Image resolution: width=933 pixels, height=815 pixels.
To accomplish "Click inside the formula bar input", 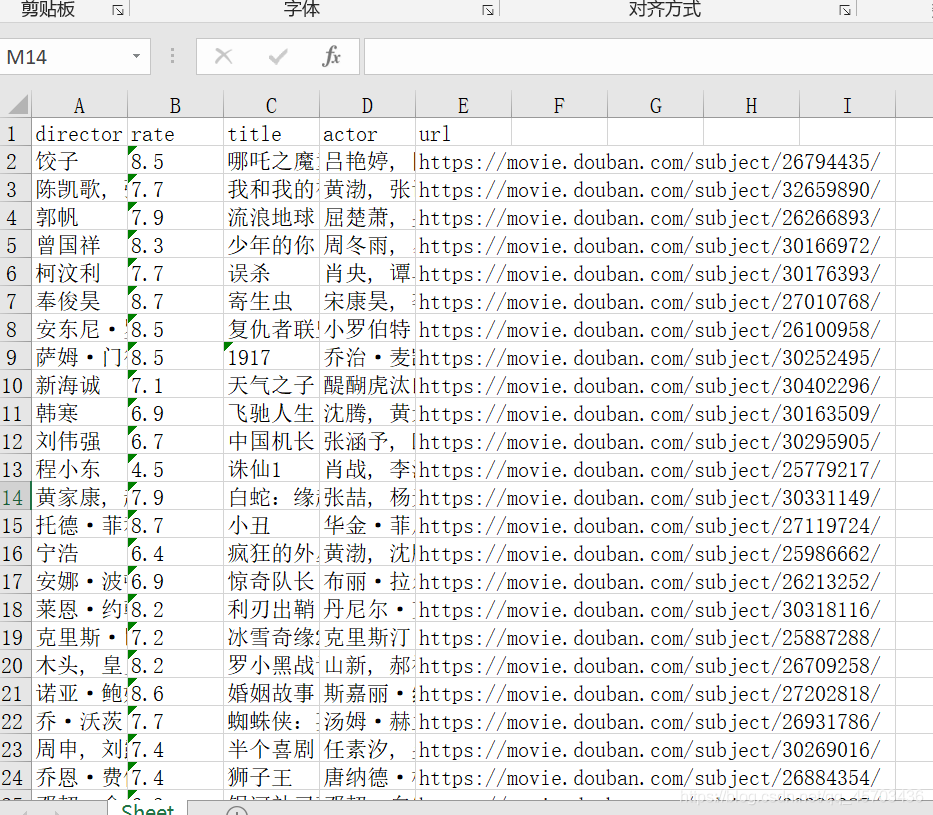I will (x=649, y=57).
